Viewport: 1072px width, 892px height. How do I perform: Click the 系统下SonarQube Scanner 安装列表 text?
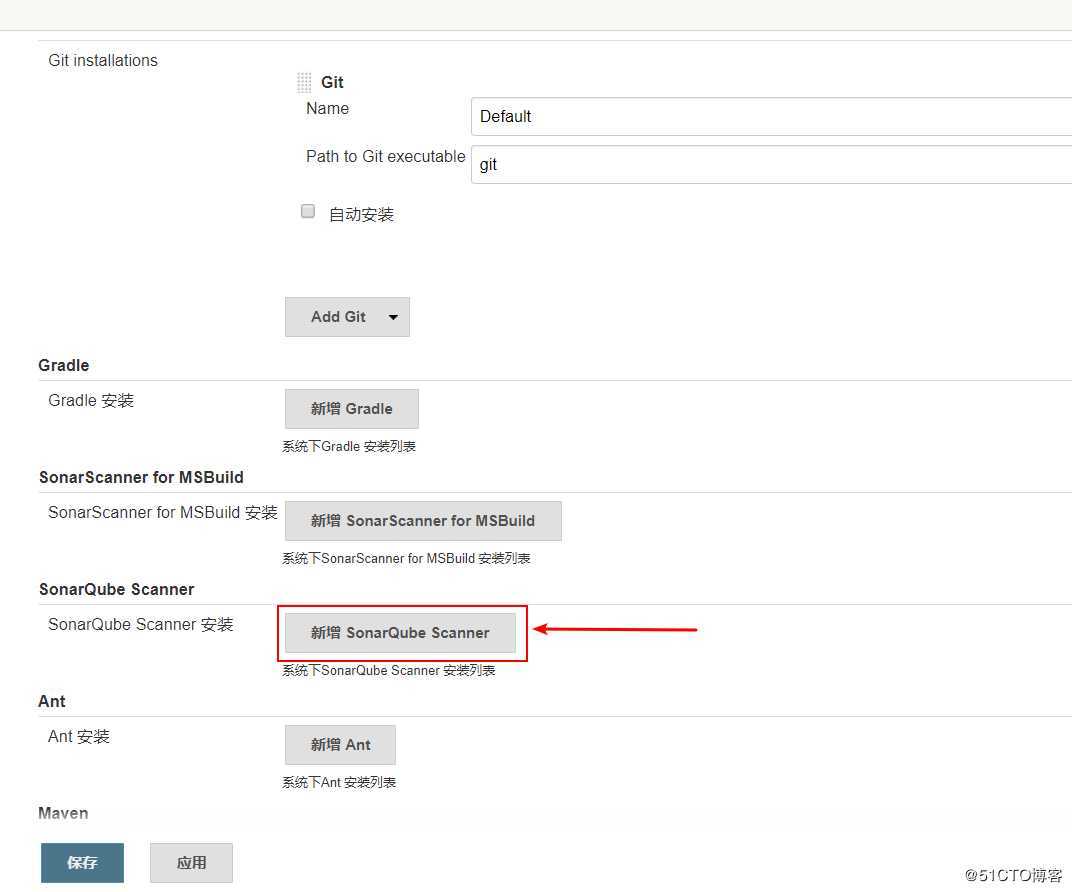pos(389,671)
